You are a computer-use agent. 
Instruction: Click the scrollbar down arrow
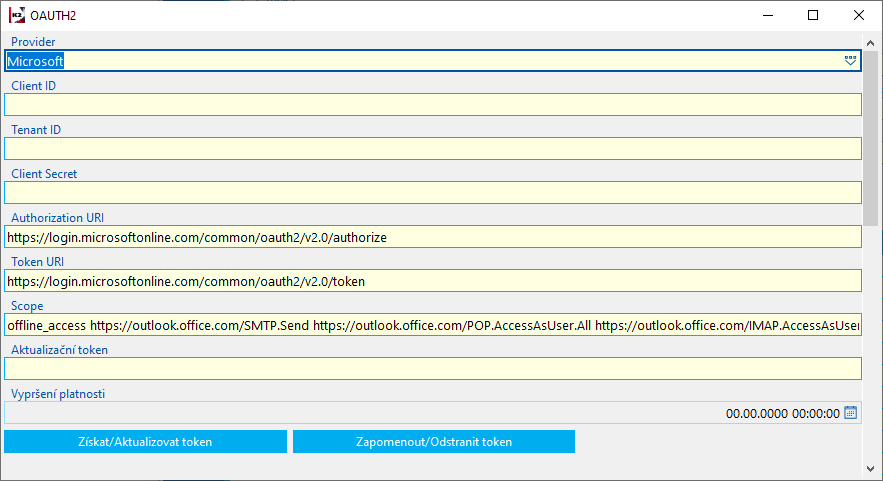click(x=871, y=469)
